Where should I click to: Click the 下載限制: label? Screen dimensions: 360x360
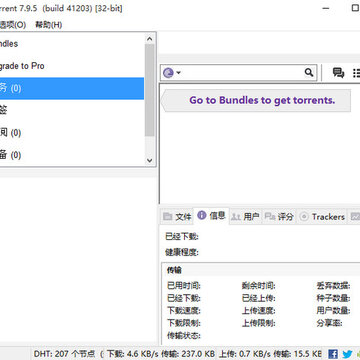(x=184, y=323)
